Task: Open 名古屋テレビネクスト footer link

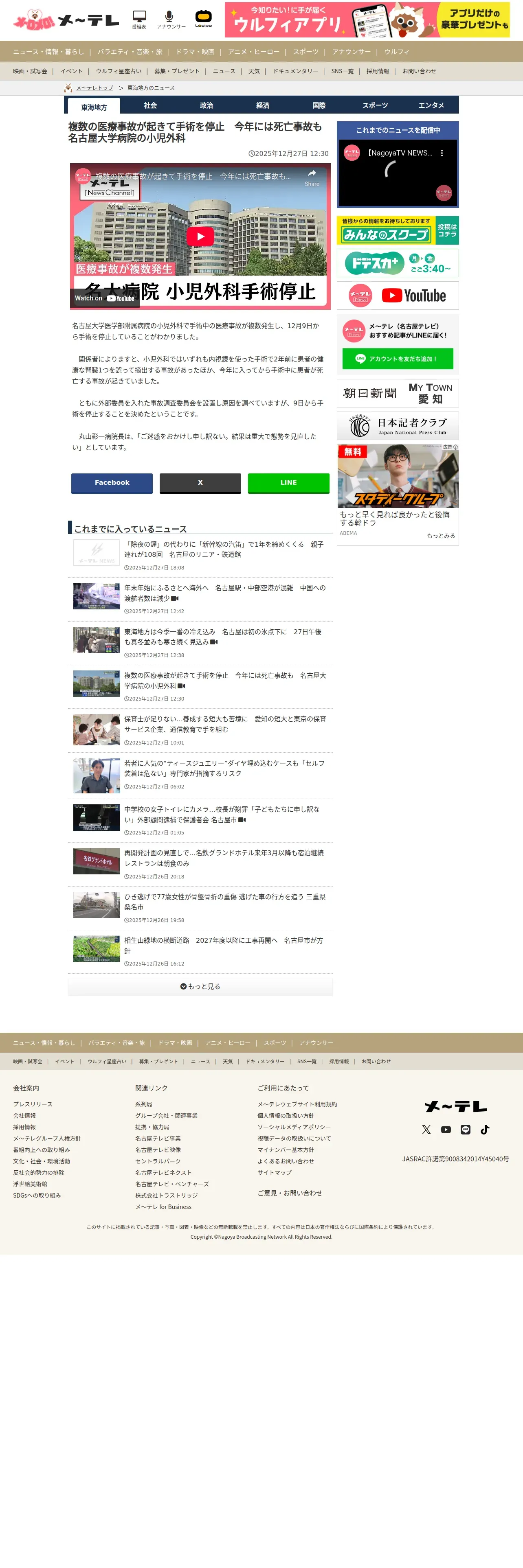Action: (163, 1172)
